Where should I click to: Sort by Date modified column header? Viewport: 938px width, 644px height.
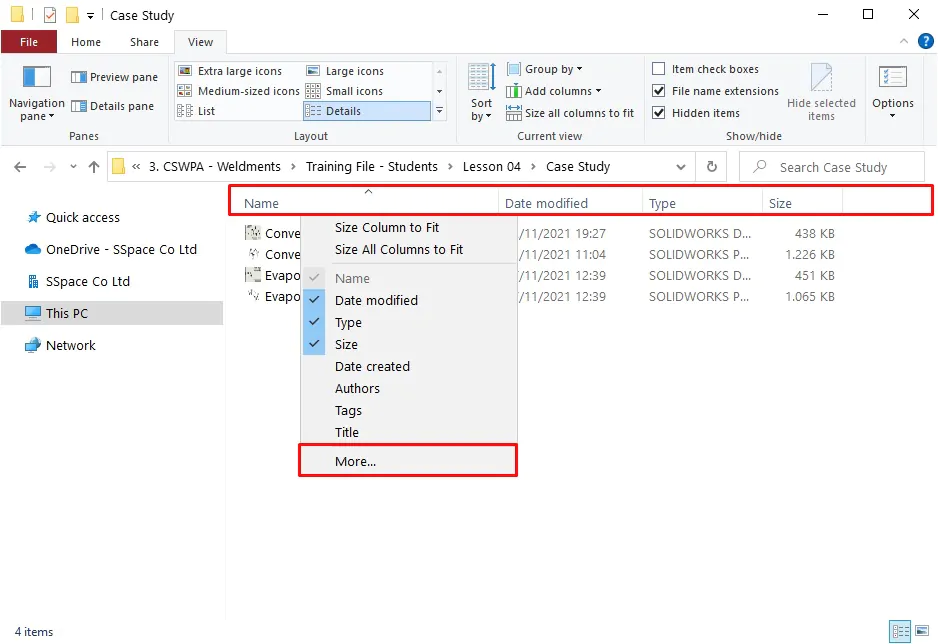point(570,203)
